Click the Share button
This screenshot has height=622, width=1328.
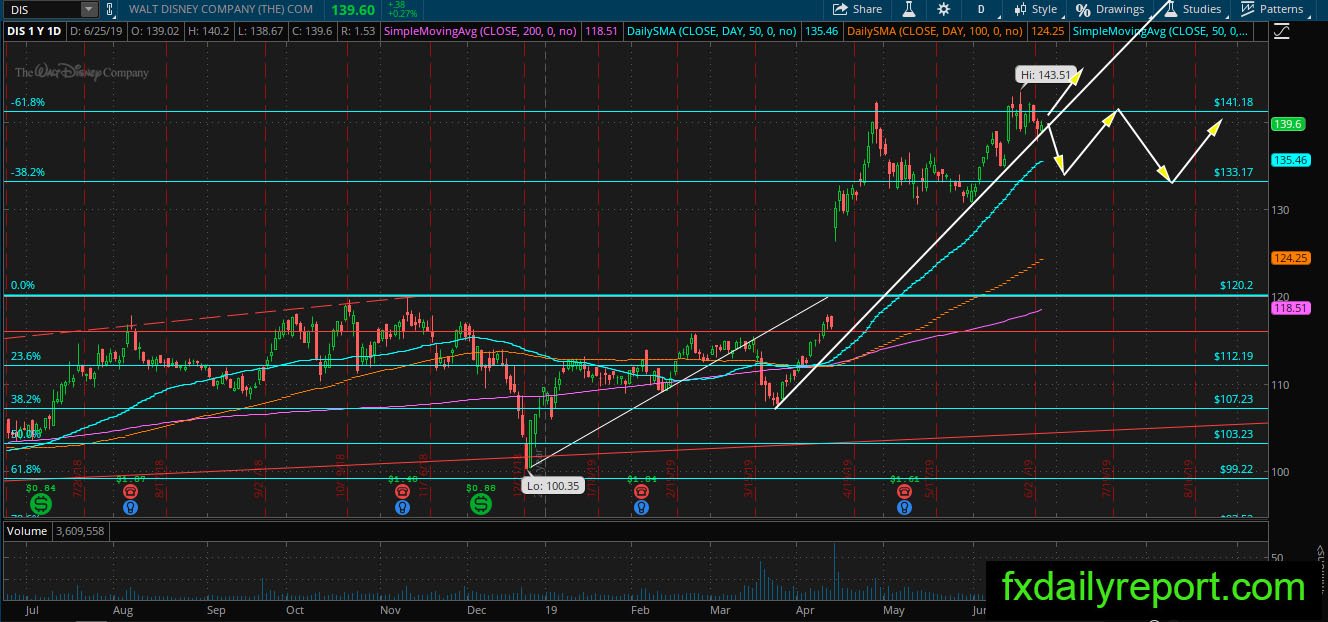(858, 9)
